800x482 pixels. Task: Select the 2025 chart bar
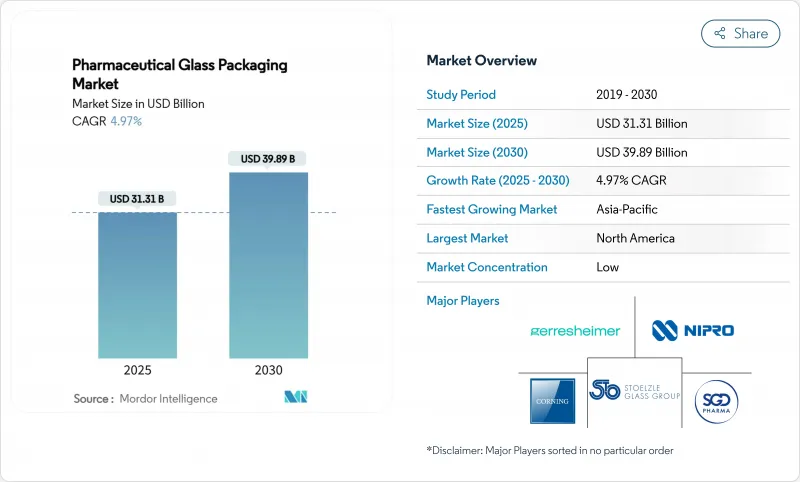[x=137, y=285]
